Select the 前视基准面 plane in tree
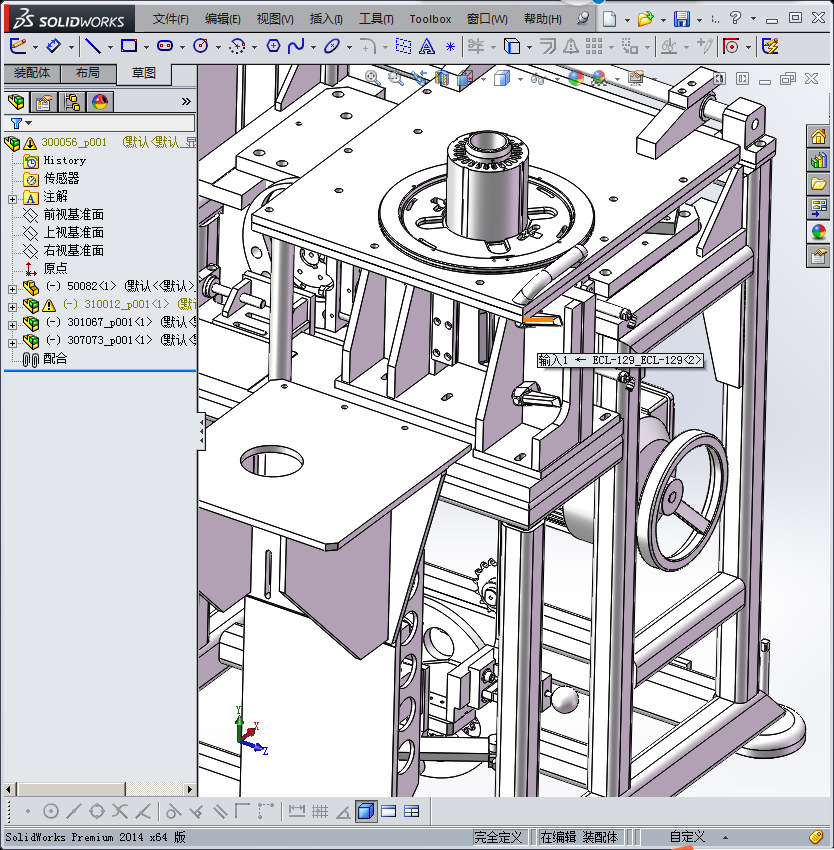The height and width of the screenshot is (850, 834). point(73,215)
